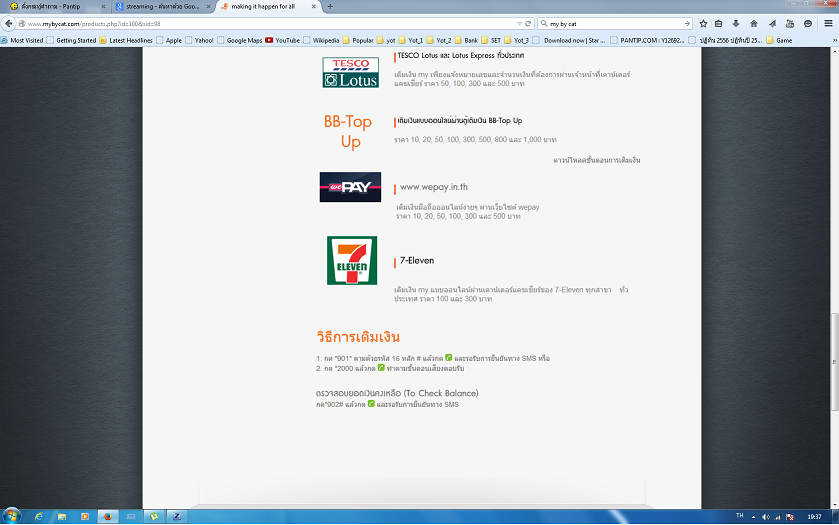Switch to the Pantip tab
839x525 pixels.
coord(57,6)
